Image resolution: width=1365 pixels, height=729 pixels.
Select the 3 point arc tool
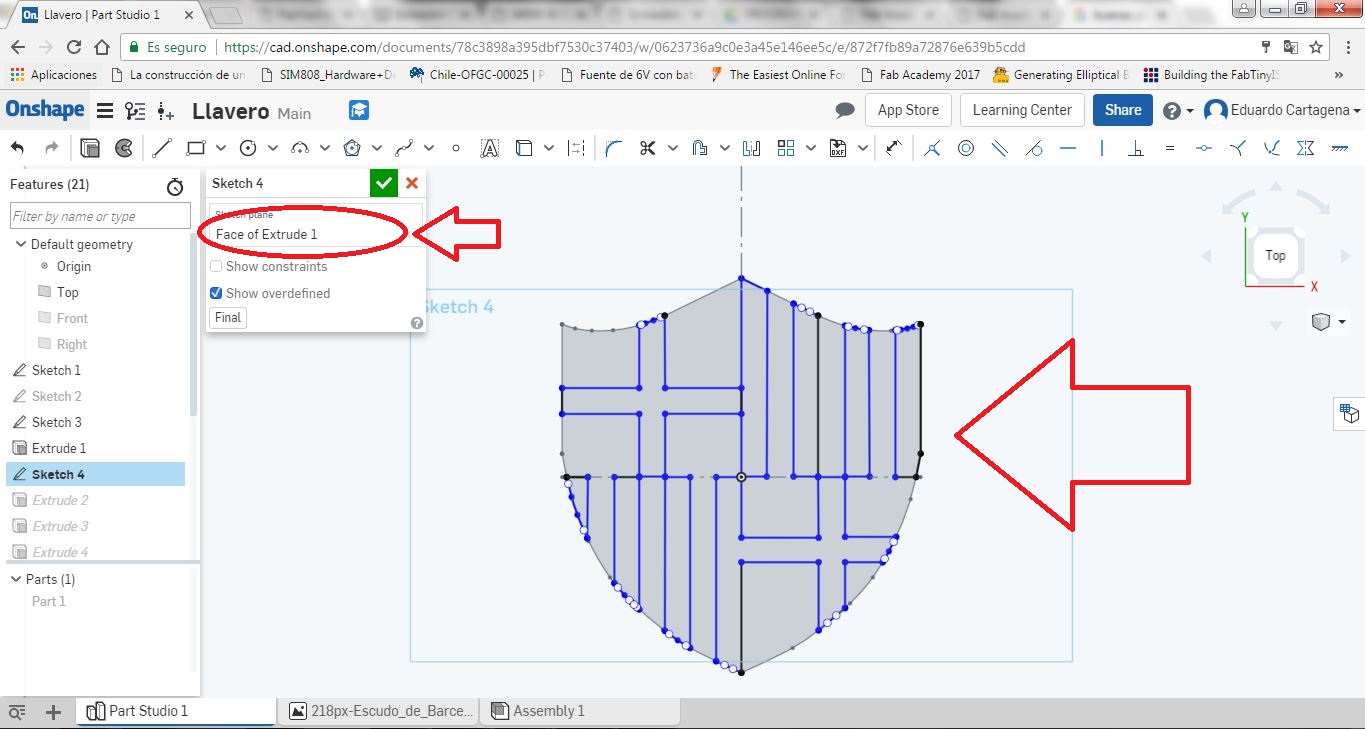click(300, 148)
